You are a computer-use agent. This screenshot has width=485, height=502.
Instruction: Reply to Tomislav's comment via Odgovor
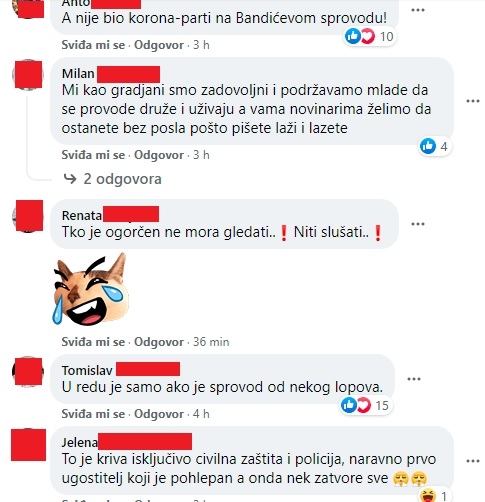click(x=159, y=414)
